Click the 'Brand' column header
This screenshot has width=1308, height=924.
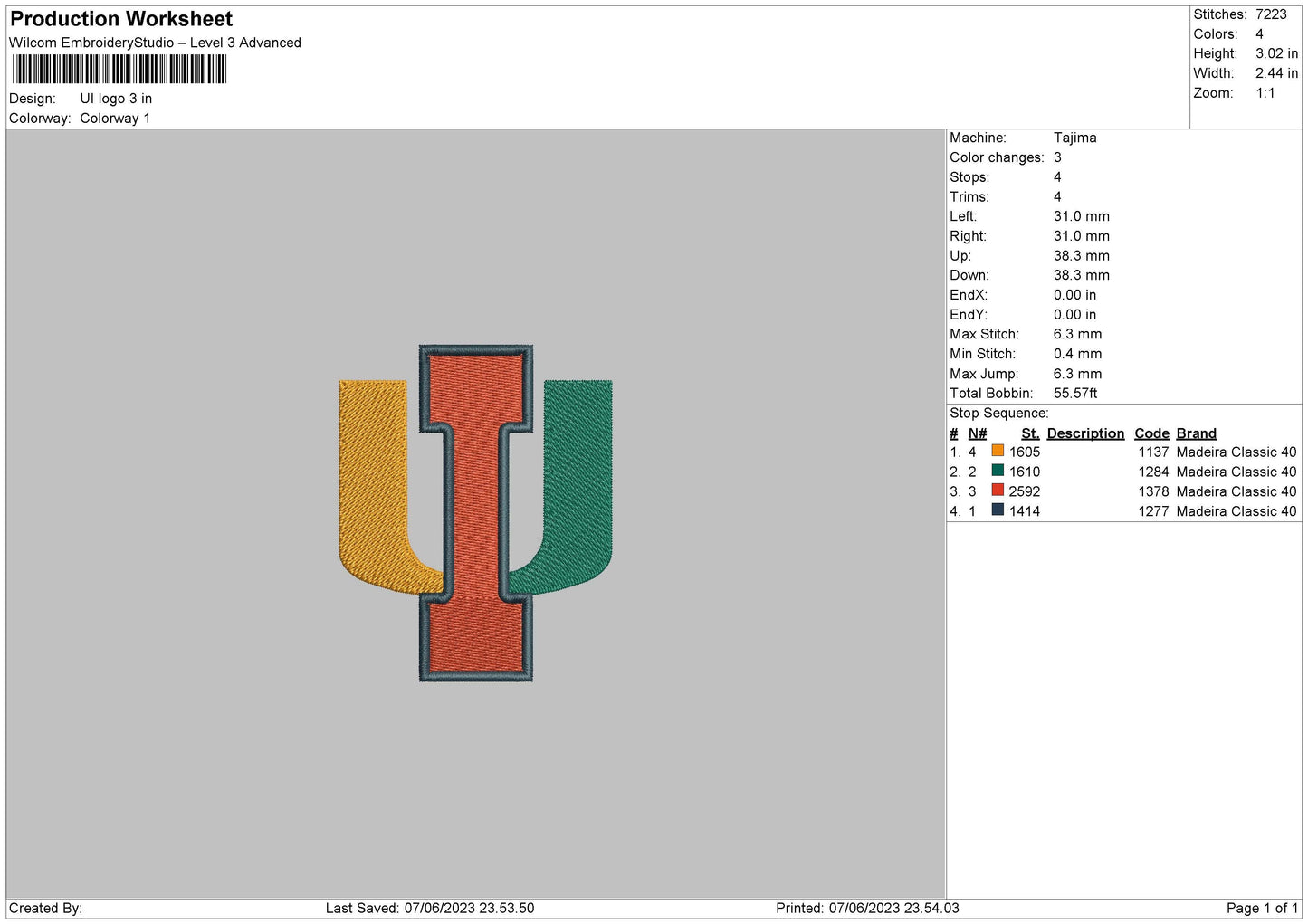click(1196, 433)
